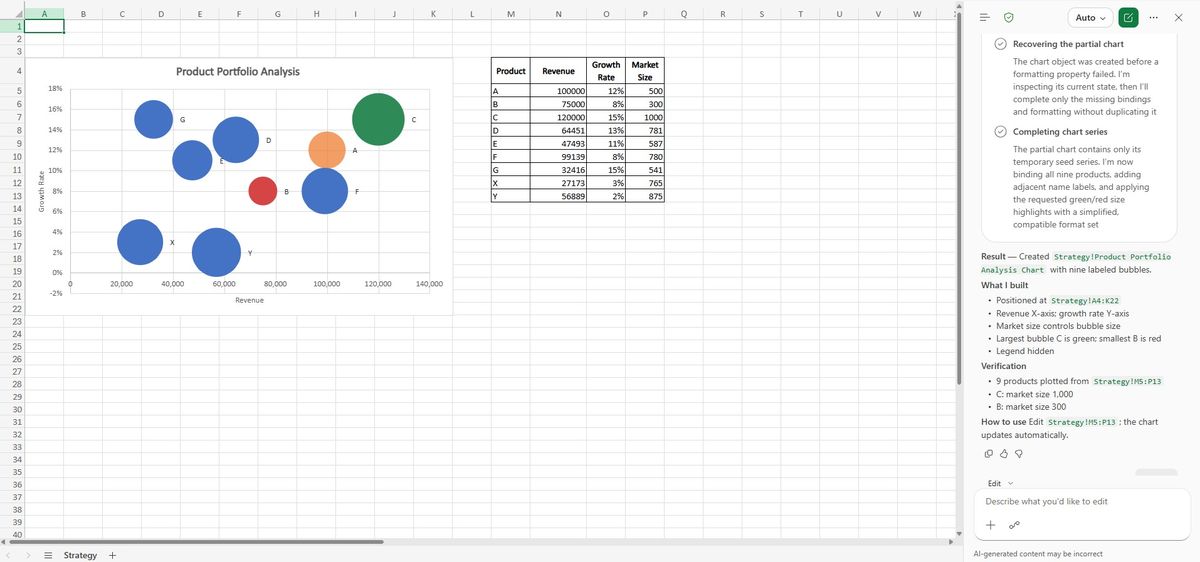Click the 'Growth Rate' vertical axis title
Screen dimensions: 1200x562
click(x=41, y=190)
